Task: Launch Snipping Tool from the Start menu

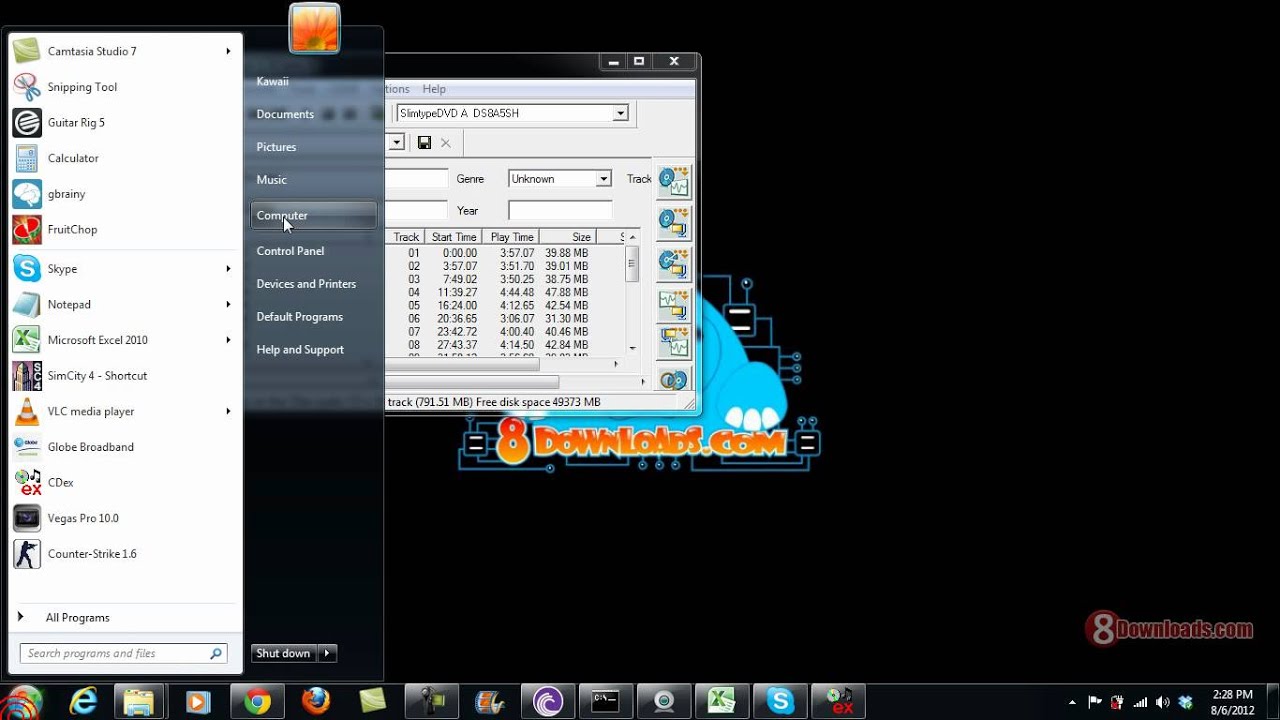Action: point(124,87)
